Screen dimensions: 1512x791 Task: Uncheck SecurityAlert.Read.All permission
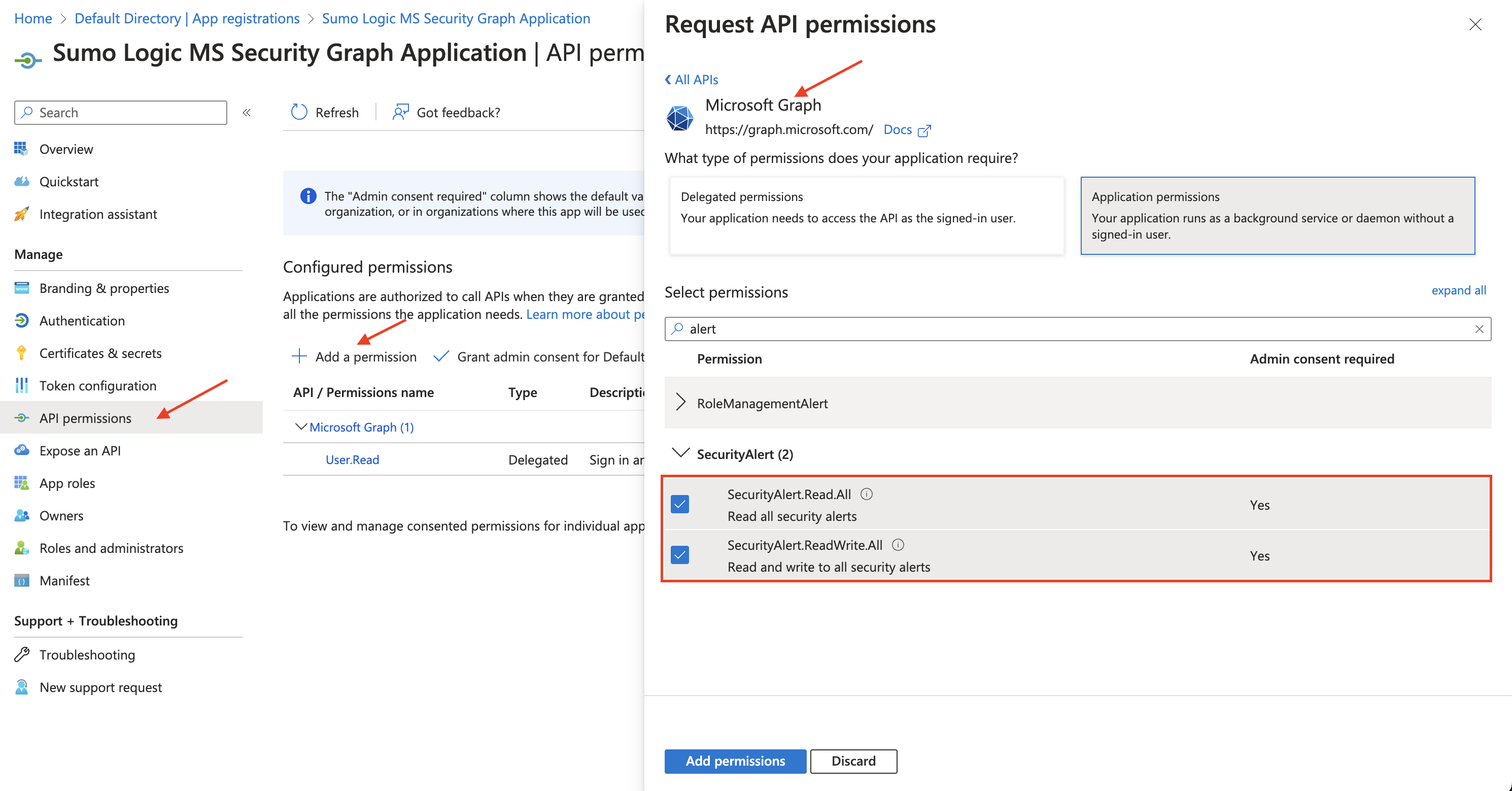[x=680, y=504]
